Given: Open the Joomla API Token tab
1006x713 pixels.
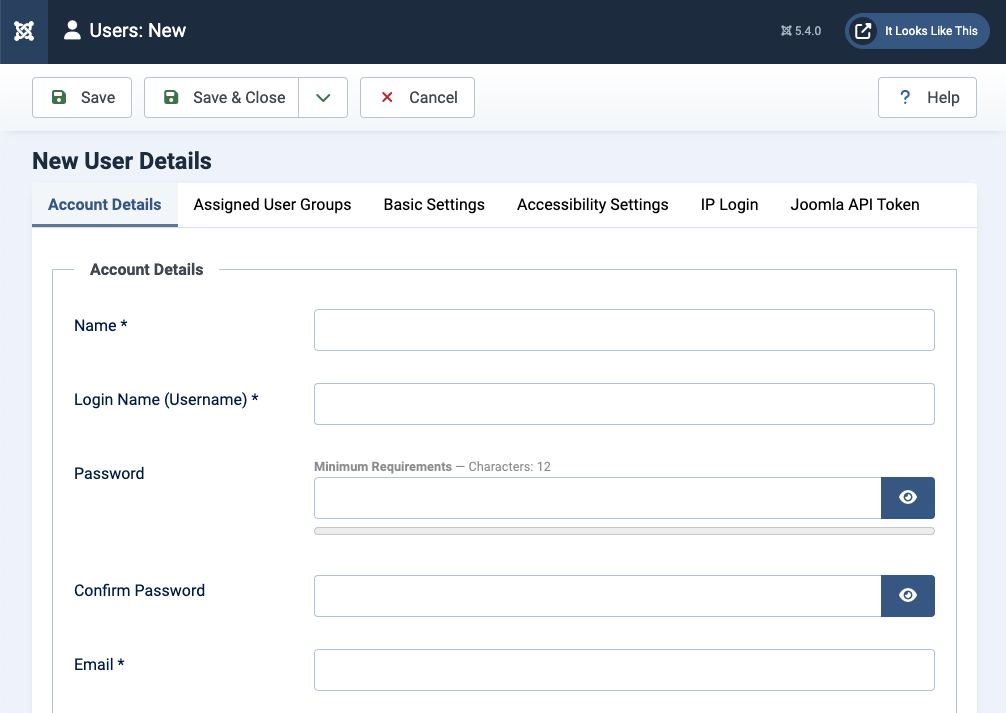Looking at the screenshot, I should coord(854,204).
